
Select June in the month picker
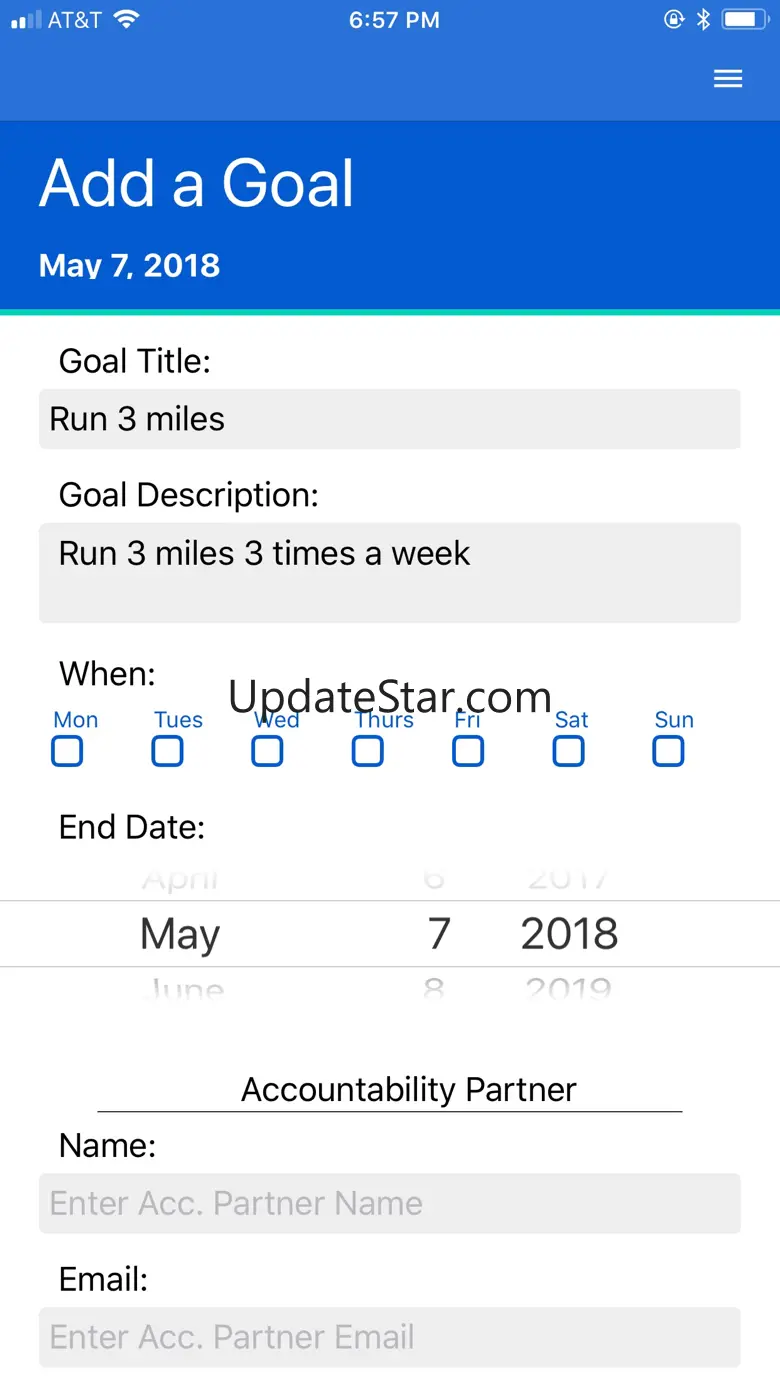coord(182,990)
